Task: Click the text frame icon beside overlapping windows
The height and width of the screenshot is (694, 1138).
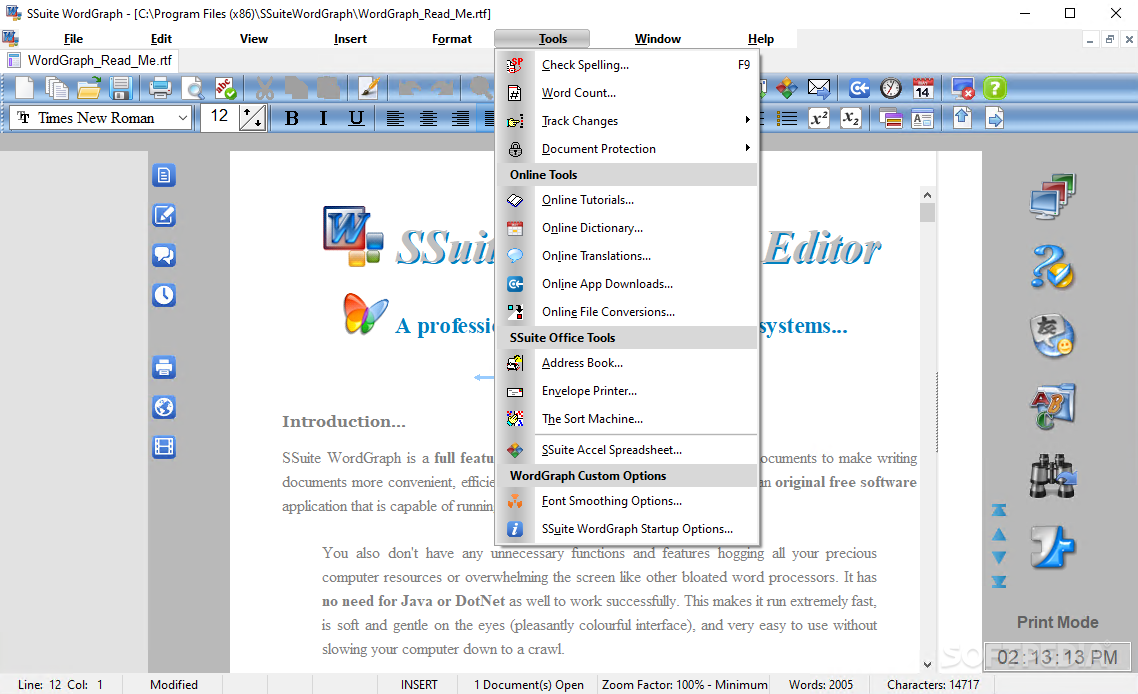Action: pos(922,118)
